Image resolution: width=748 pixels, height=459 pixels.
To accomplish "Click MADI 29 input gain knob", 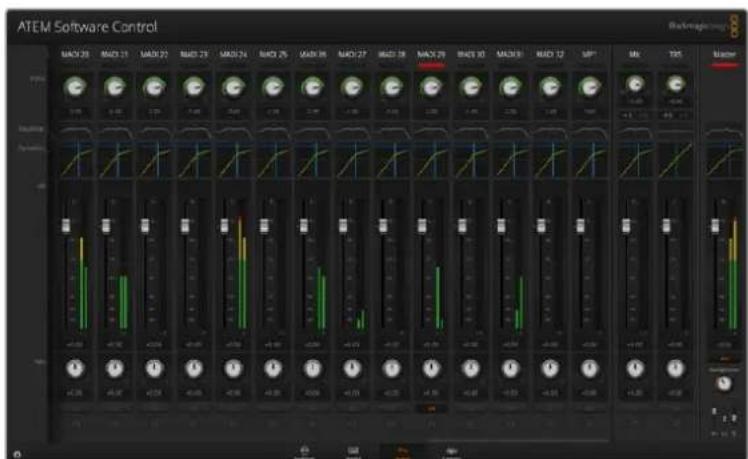I will click(x=431, y=87).
